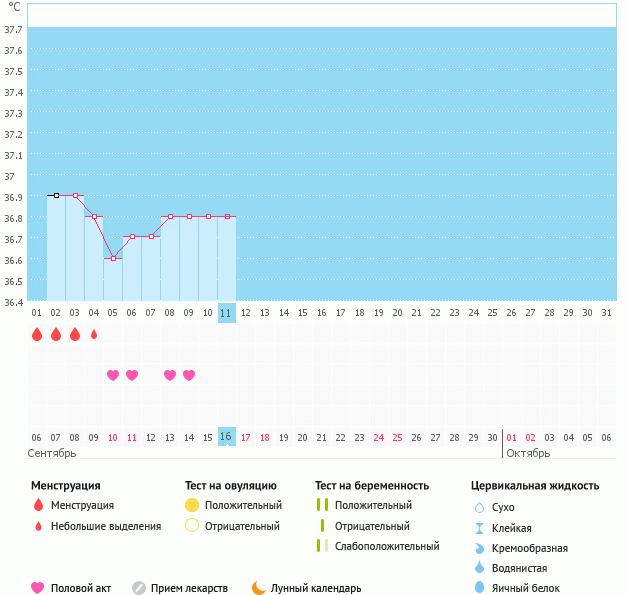This screenshot has height=595, width=626.
Task: Click the Лунный календарь moon icon
Action: pos(259,588)
